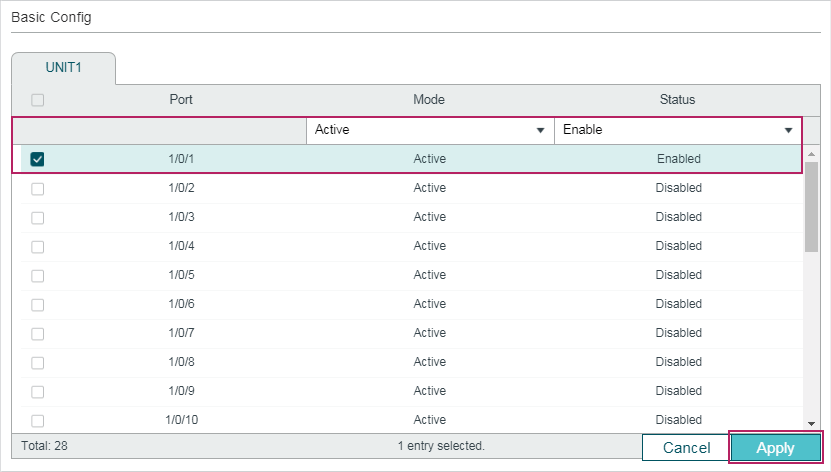
Task: Click the Status column header
Action: click(x=677, y=100)
